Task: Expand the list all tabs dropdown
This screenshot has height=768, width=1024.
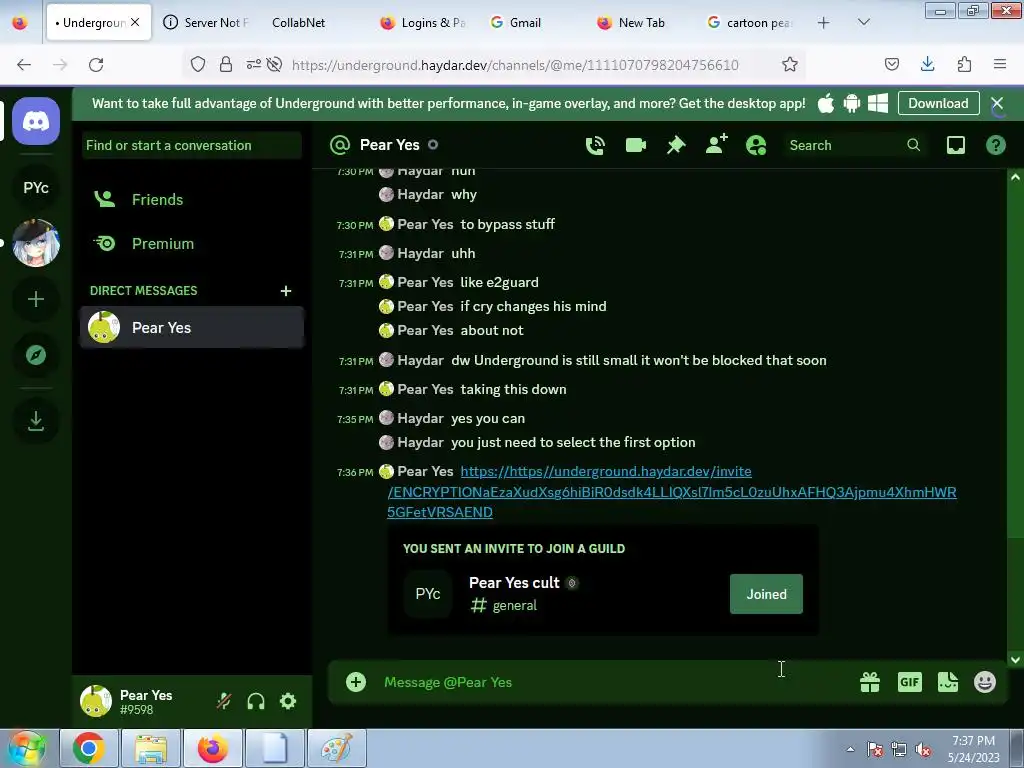Action: [x=863, y=23]
